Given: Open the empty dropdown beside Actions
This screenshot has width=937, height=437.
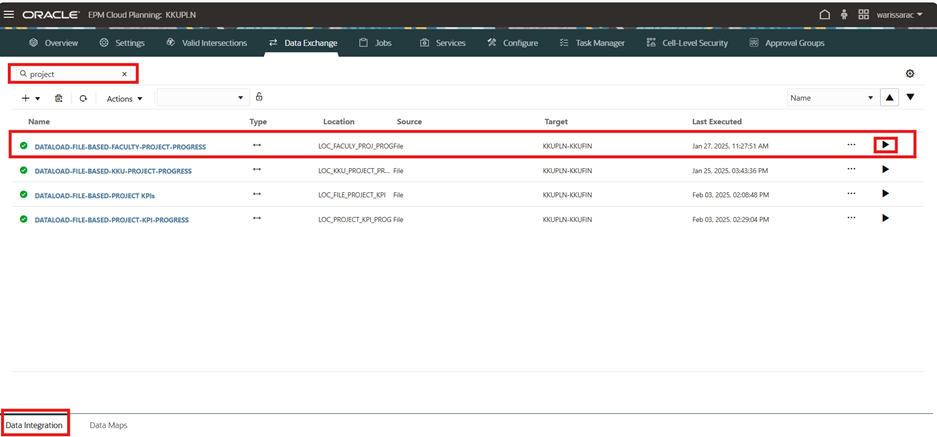Looking at the screenshot, I should click(203, 98).
